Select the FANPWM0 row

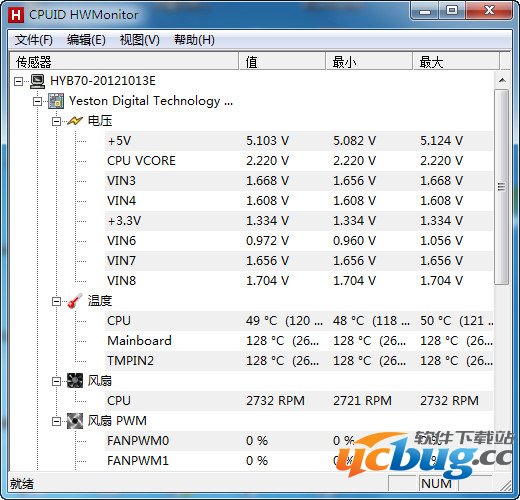pos(299,441)
